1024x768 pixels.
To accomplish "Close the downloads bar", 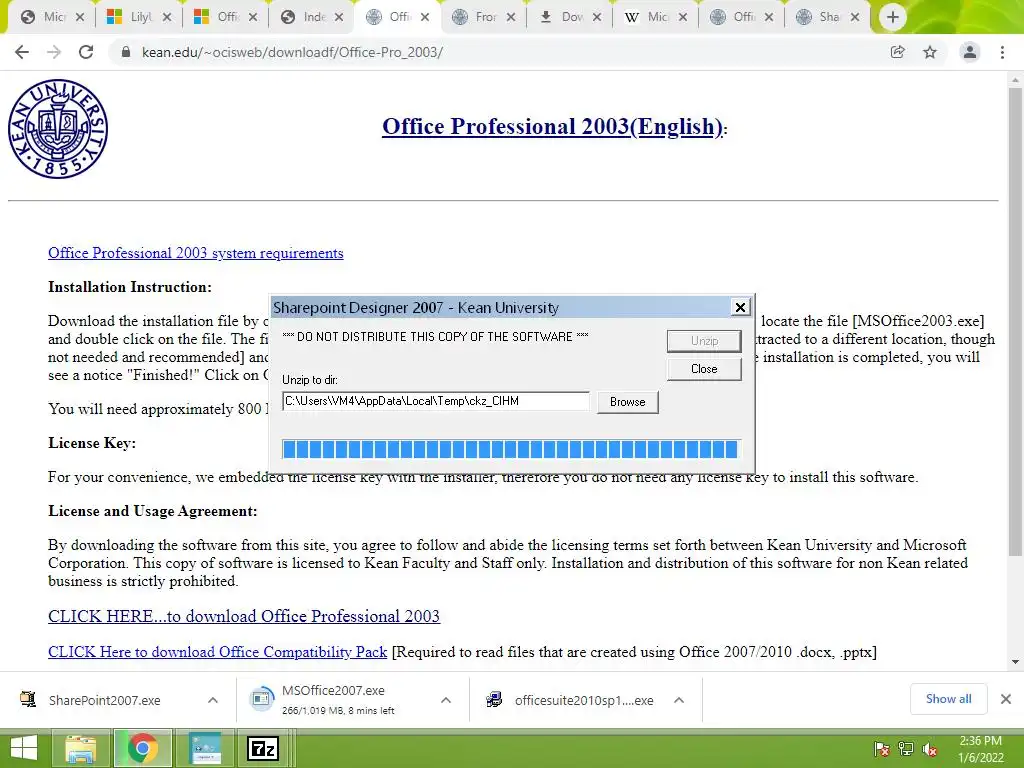I will [x=1006, y=699].
